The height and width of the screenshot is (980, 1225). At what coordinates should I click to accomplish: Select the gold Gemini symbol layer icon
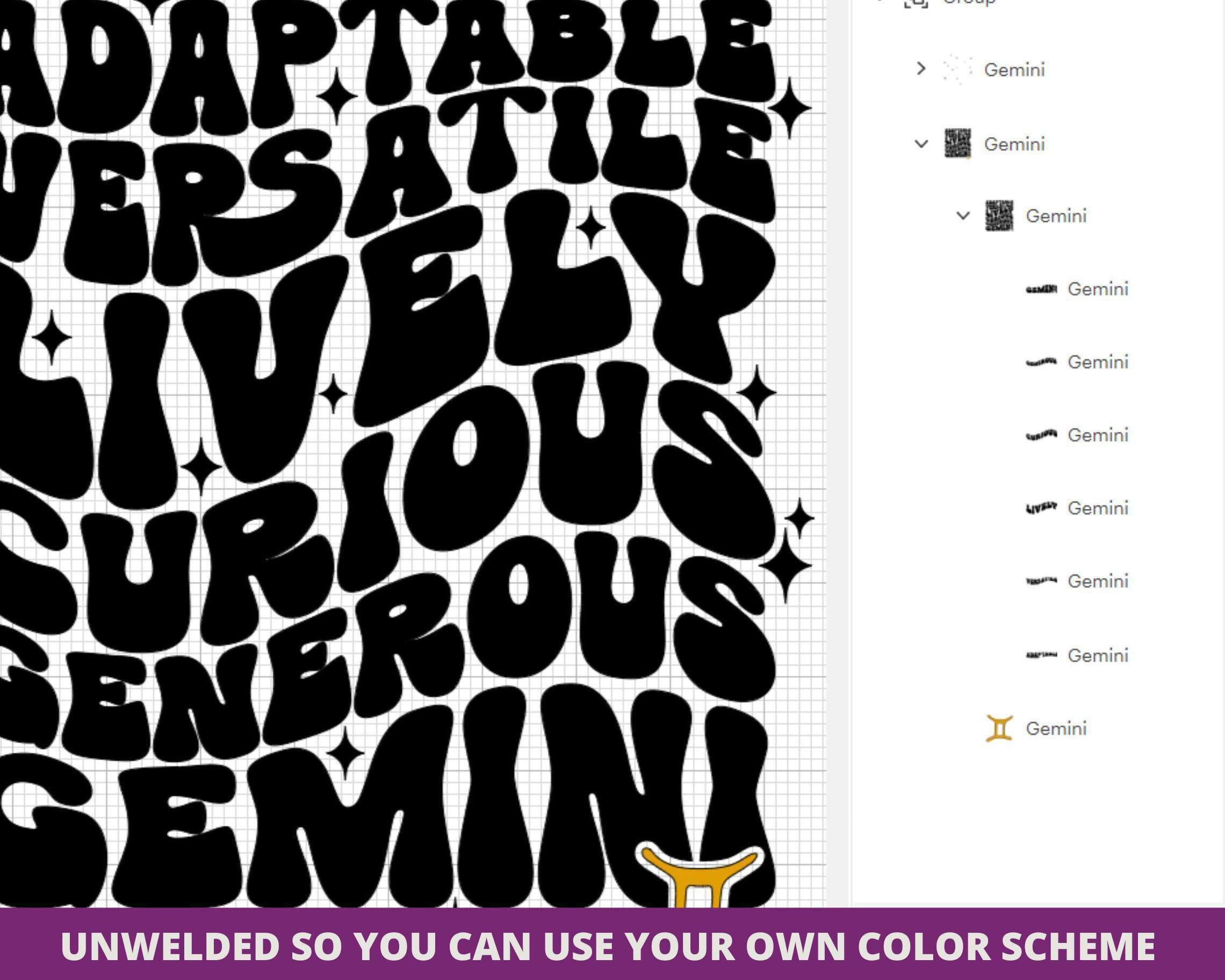[x=999, y=729]
